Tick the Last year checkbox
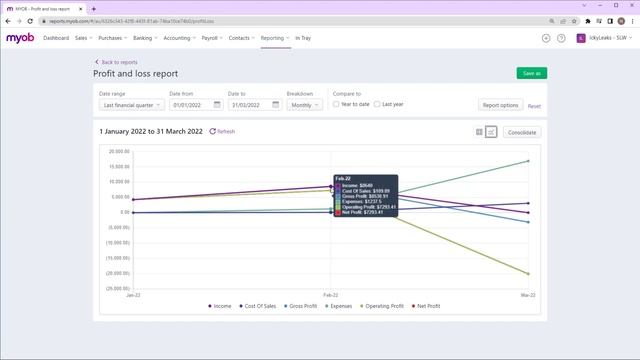640x360 pixels. pyautogui.click(x=377, y=104)
